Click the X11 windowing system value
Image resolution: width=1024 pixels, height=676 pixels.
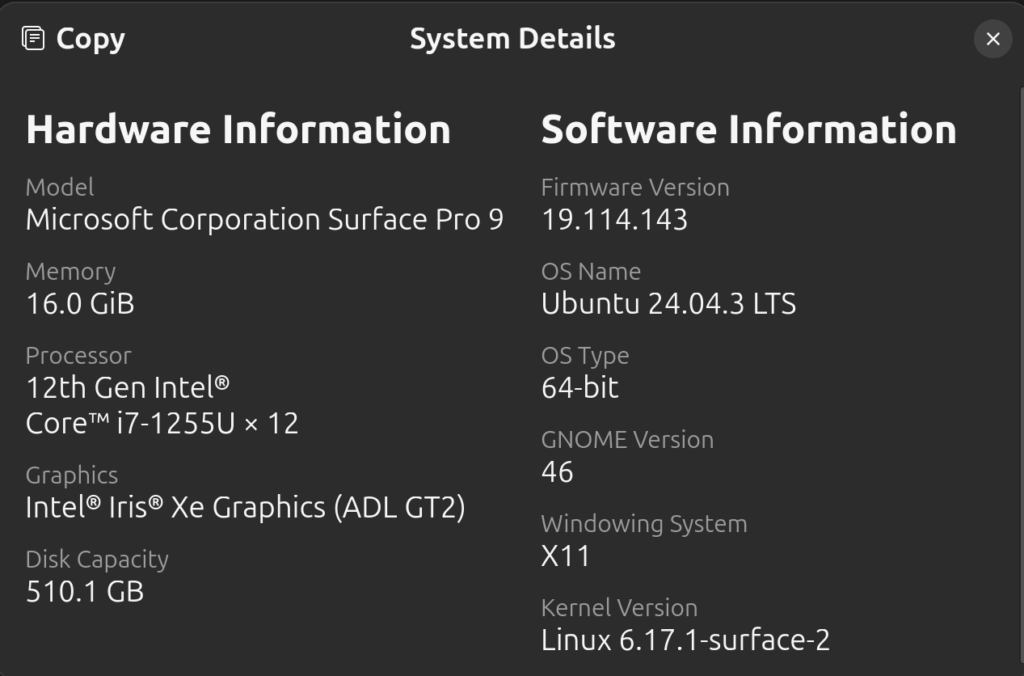click(565, 556)
